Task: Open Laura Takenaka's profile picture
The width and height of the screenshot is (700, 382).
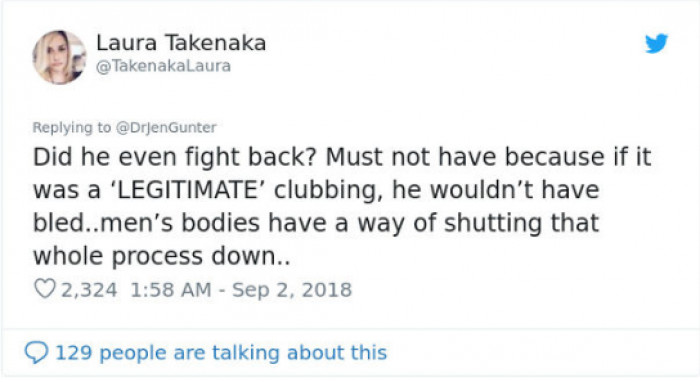Action: 59,57
